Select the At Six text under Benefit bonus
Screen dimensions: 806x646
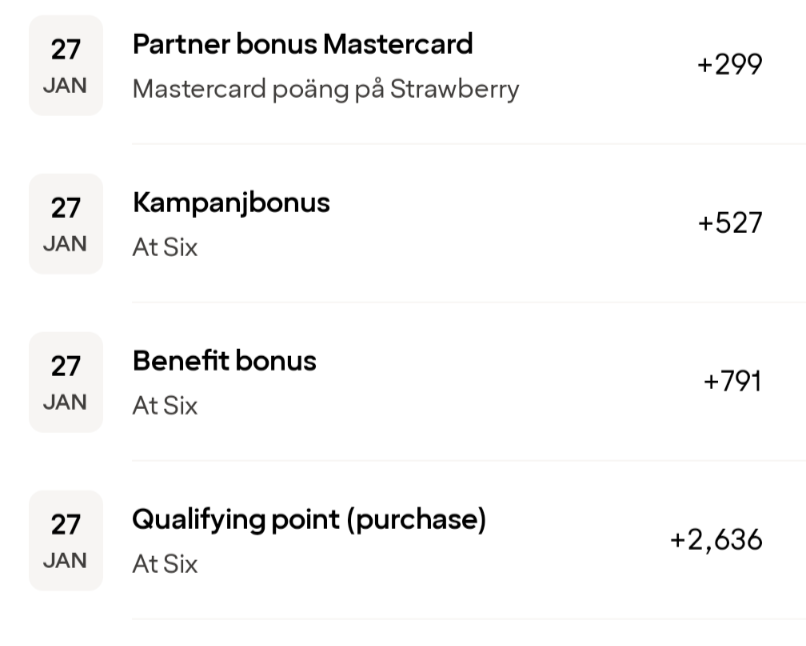165,406
